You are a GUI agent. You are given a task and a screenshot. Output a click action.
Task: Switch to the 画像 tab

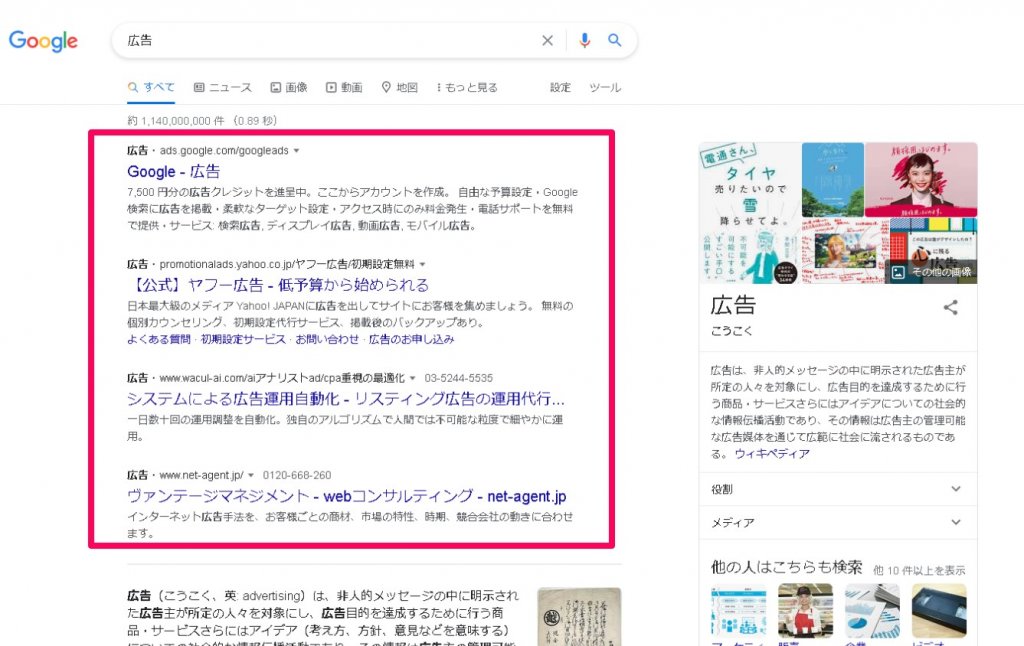[289, 87]
